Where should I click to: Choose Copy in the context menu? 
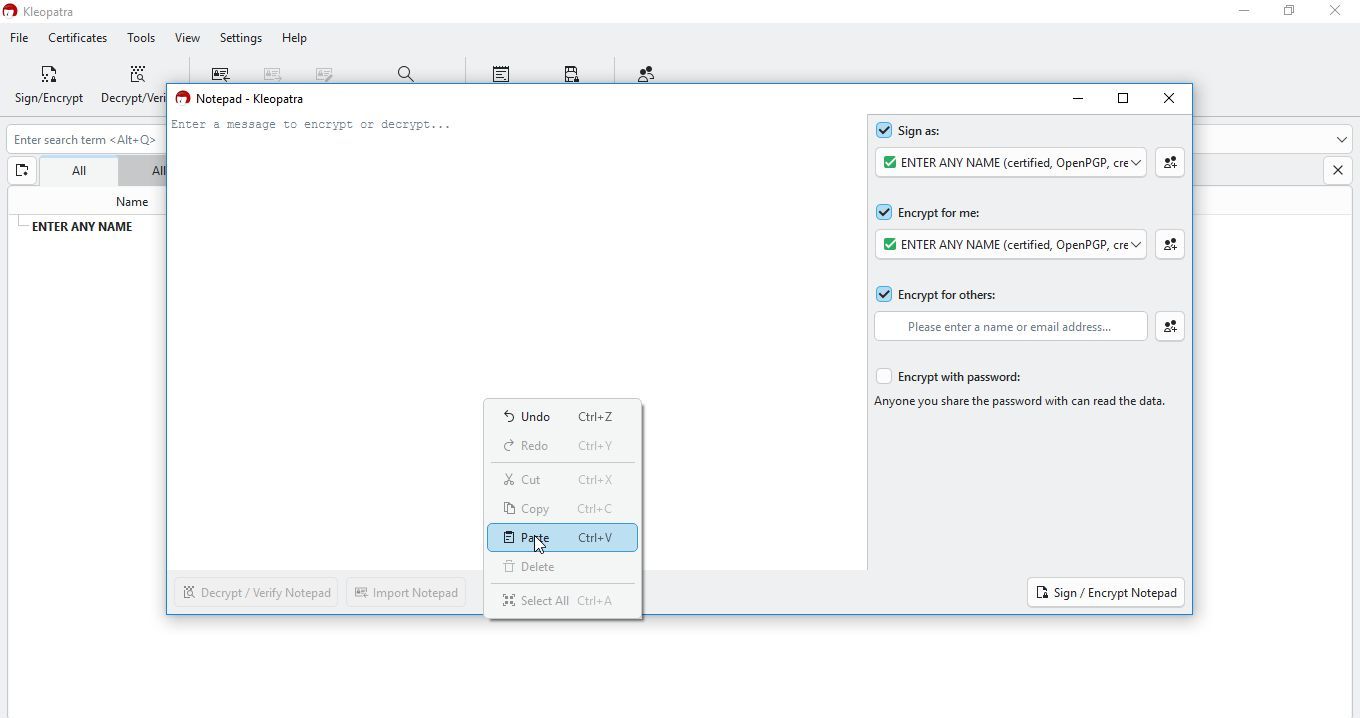click(x=562, y=509)
